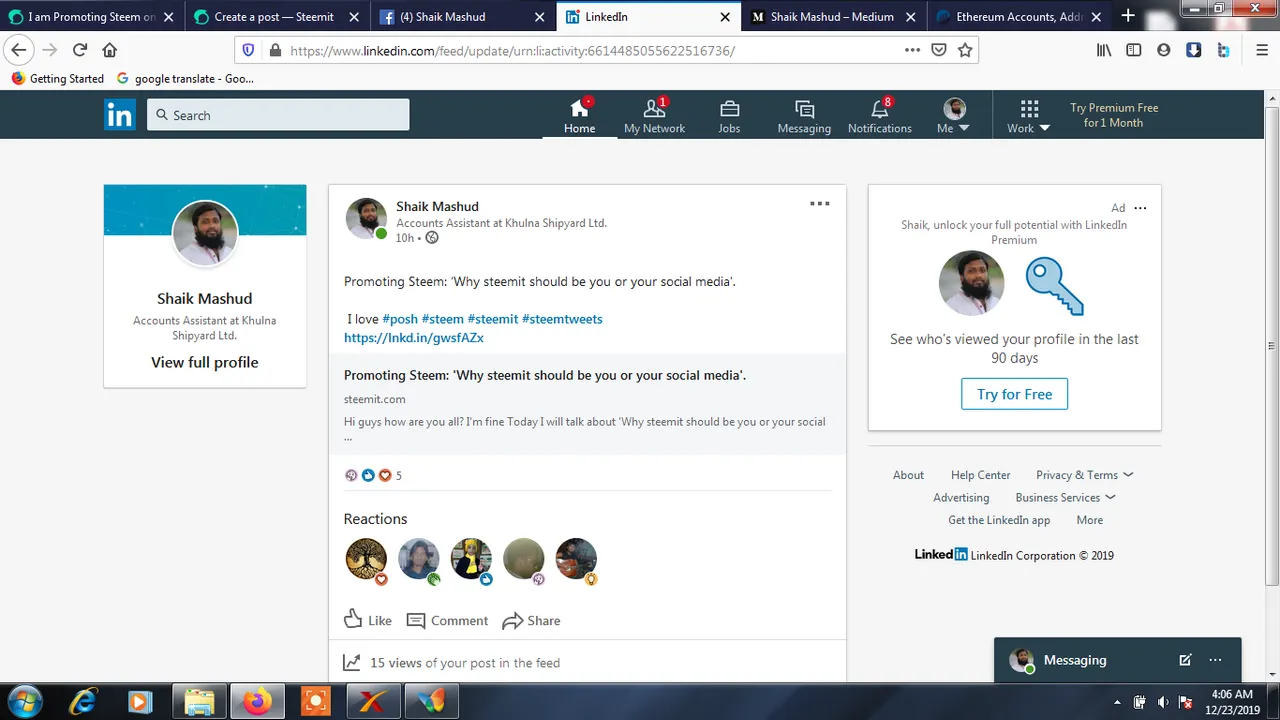The height and width of the screenshot is (720, 1280).
Task: Open Getting Started bookmark
Action: [x=58, y=78]
